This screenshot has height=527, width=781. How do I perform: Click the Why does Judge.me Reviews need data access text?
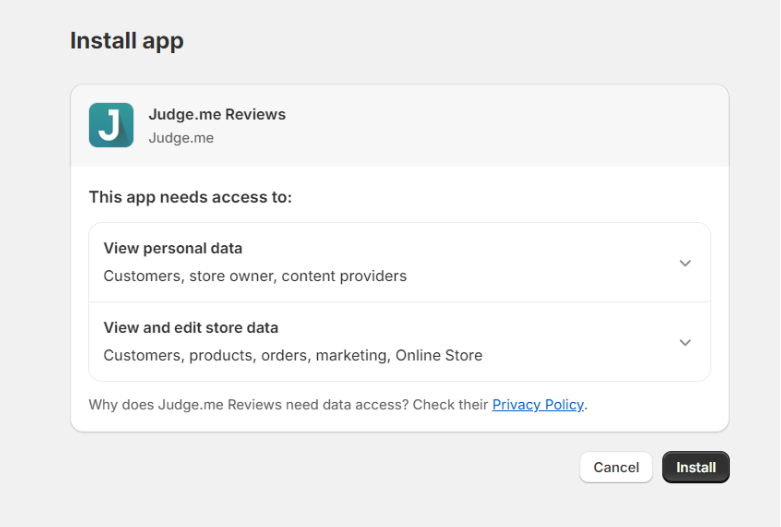point(249,404)
